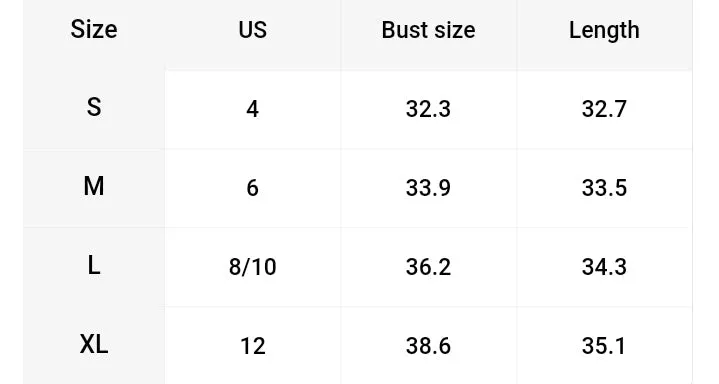Click US size 6 cell

[253, 188]
